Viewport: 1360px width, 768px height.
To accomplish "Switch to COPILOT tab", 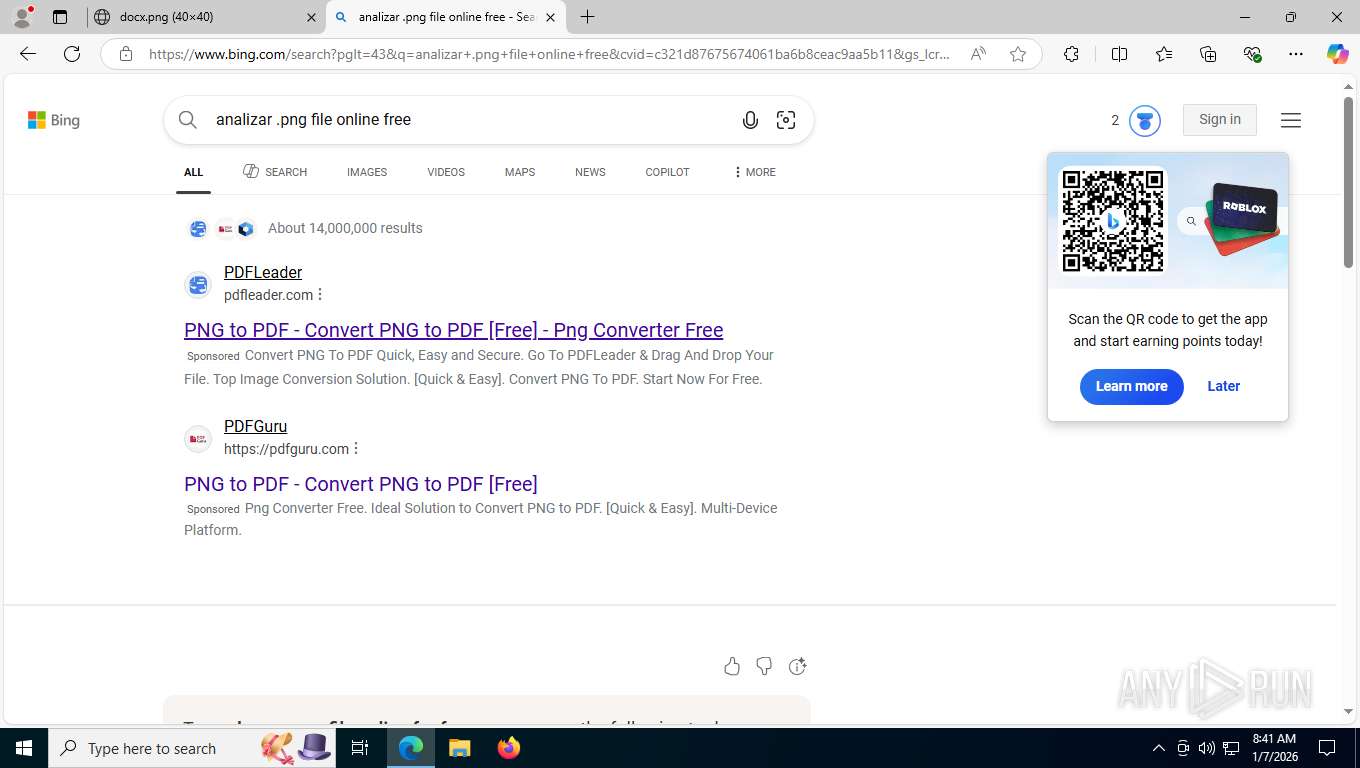I will point(667,172).
